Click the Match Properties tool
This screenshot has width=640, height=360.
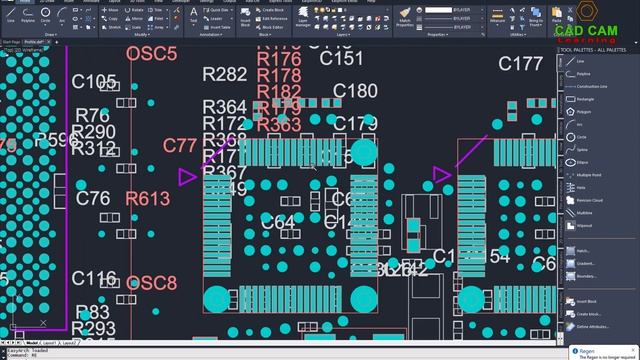[x=404, y=17]
